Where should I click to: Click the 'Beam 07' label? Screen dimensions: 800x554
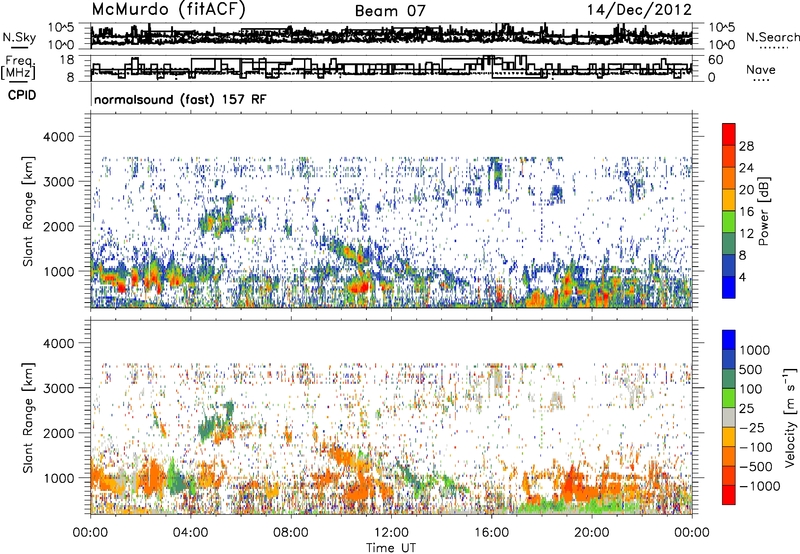pyautogui.click(x=390, y=11)
